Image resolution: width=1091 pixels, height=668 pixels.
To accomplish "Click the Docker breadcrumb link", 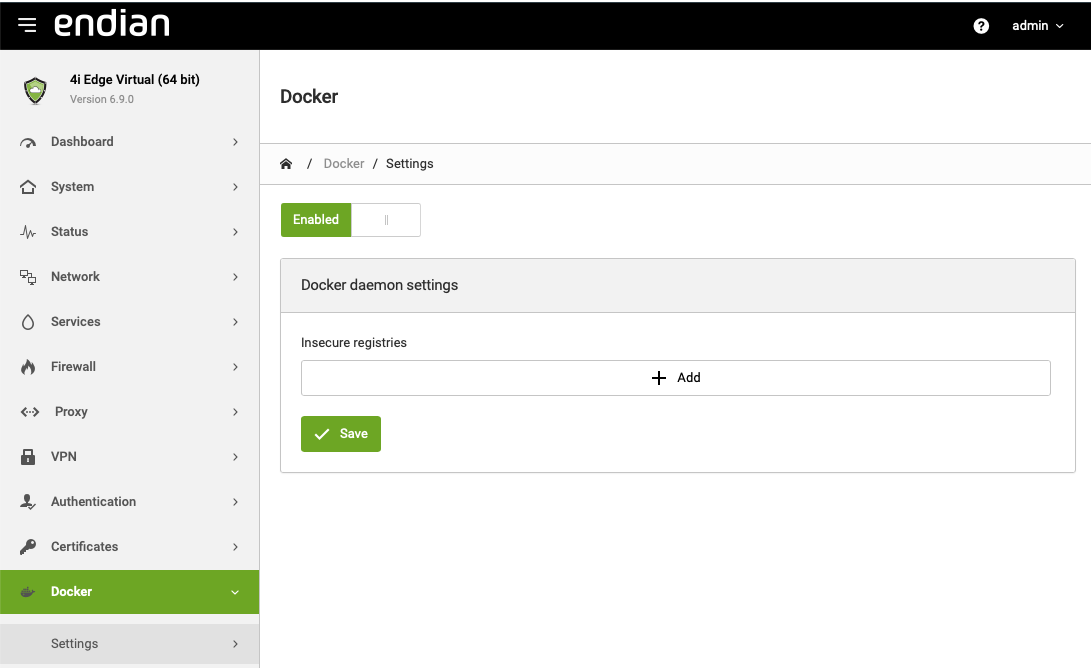I will click(344, 164).
